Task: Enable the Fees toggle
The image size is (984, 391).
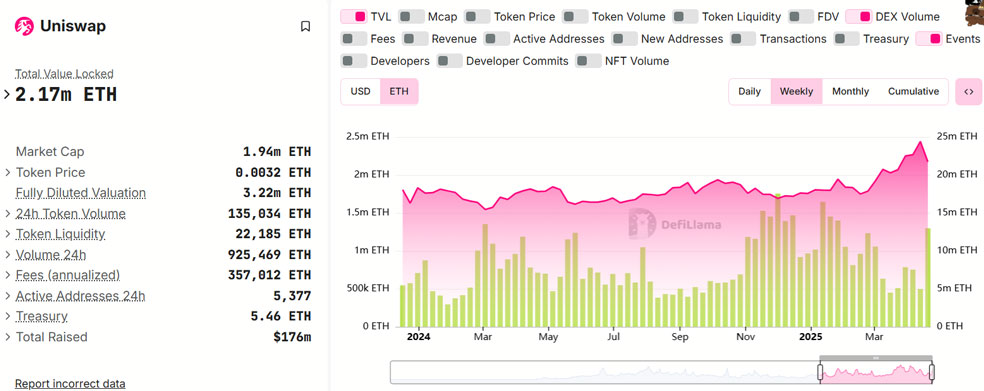Action: (x=353, y=39)
